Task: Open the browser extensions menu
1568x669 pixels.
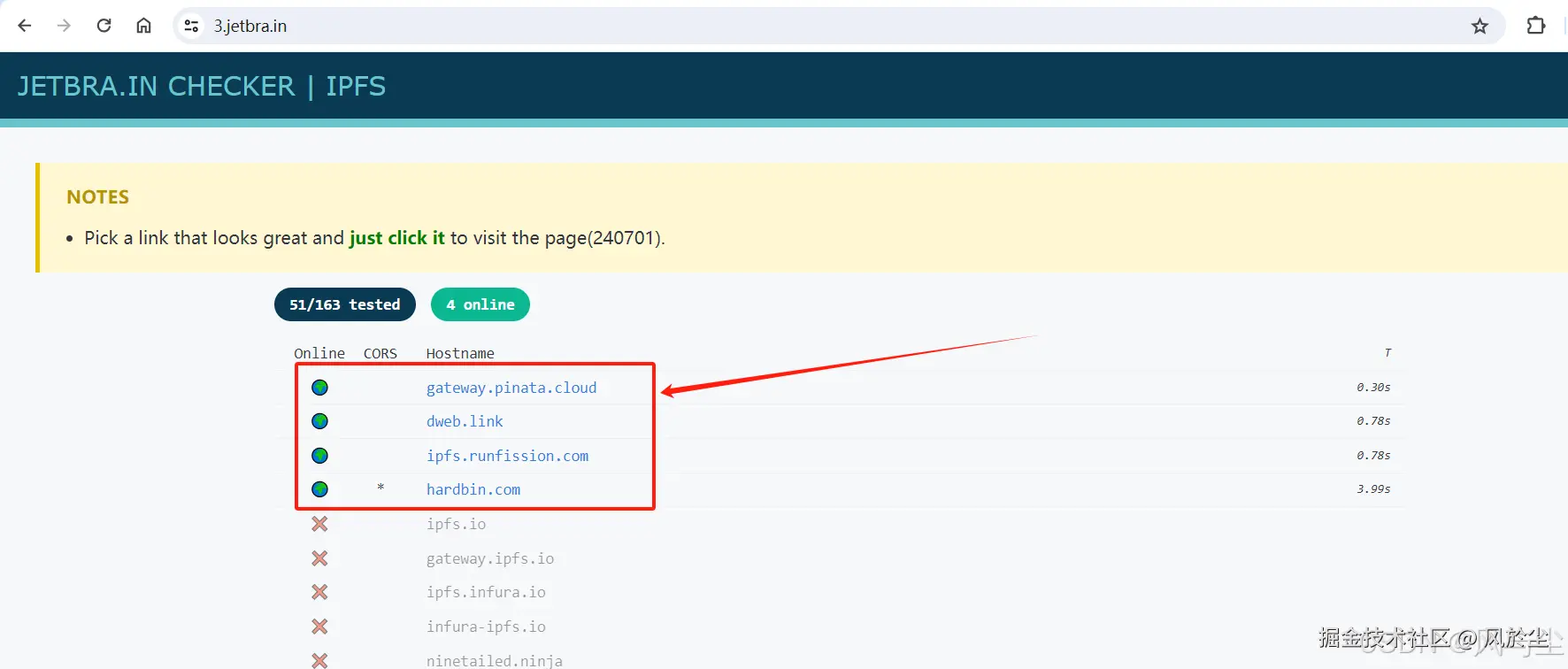Action: [1536, 26]
